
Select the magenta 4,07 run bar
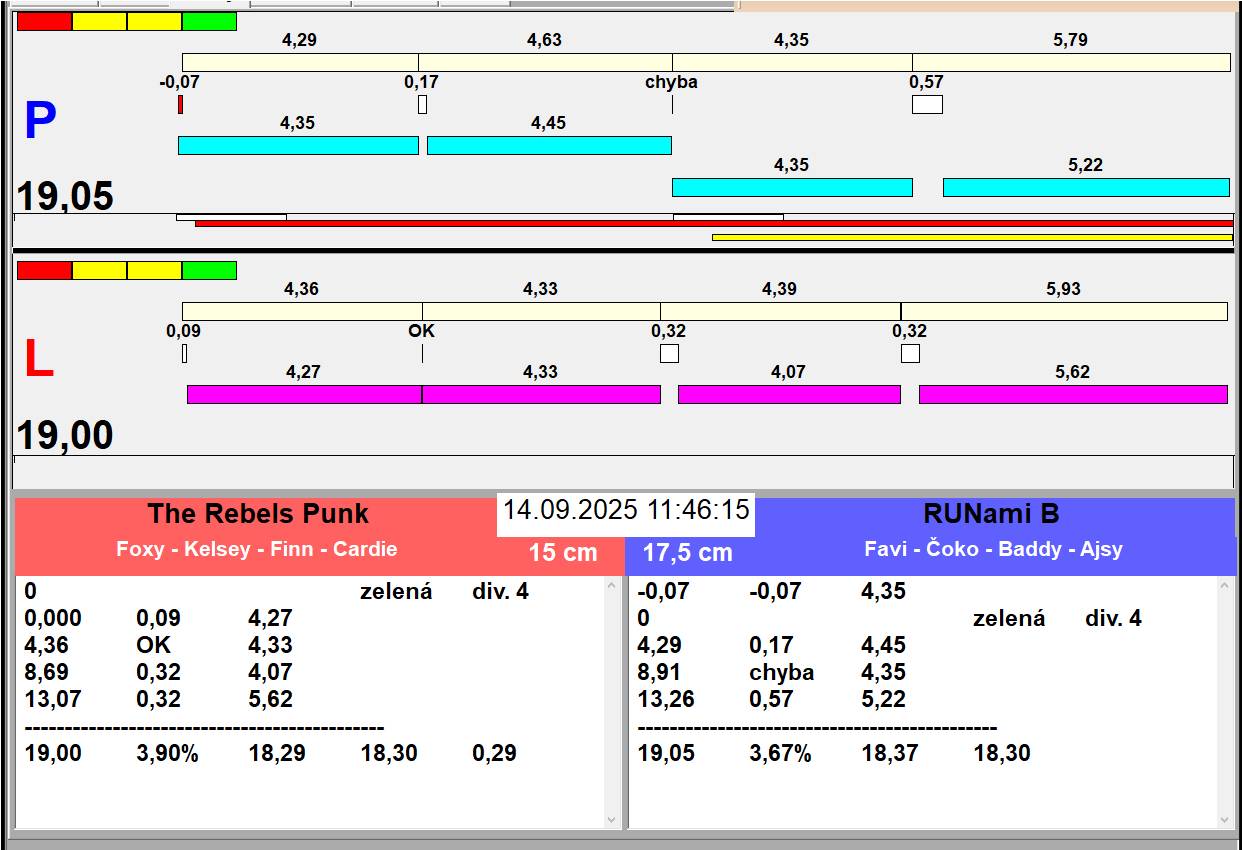(x=789, y=394)
